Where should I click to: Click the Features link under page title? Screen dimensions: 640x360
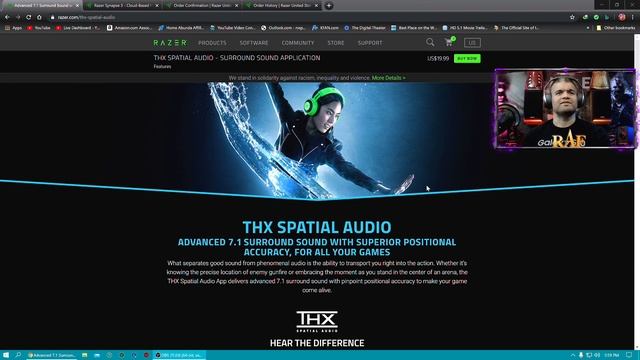point(162,67)
